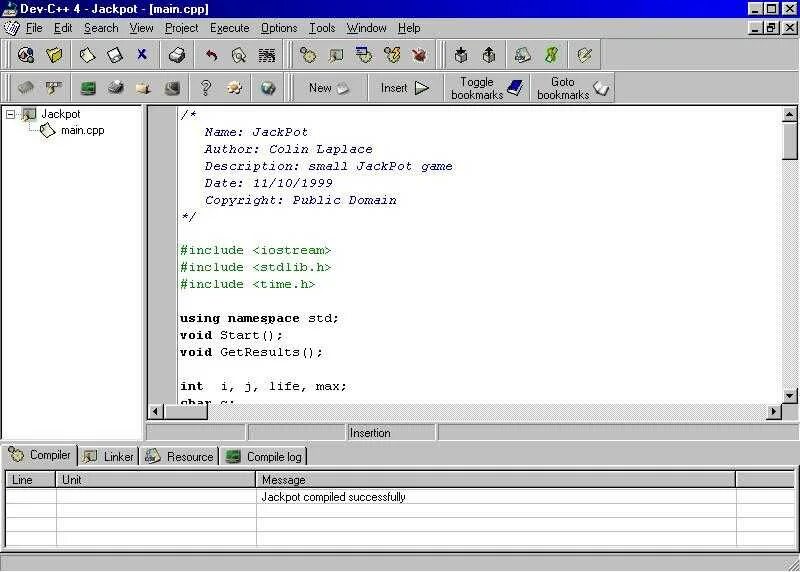Click the gray chip icon in second toolbar
The image size is (800, 572).
pyautogui.click(x=26, y=88)
